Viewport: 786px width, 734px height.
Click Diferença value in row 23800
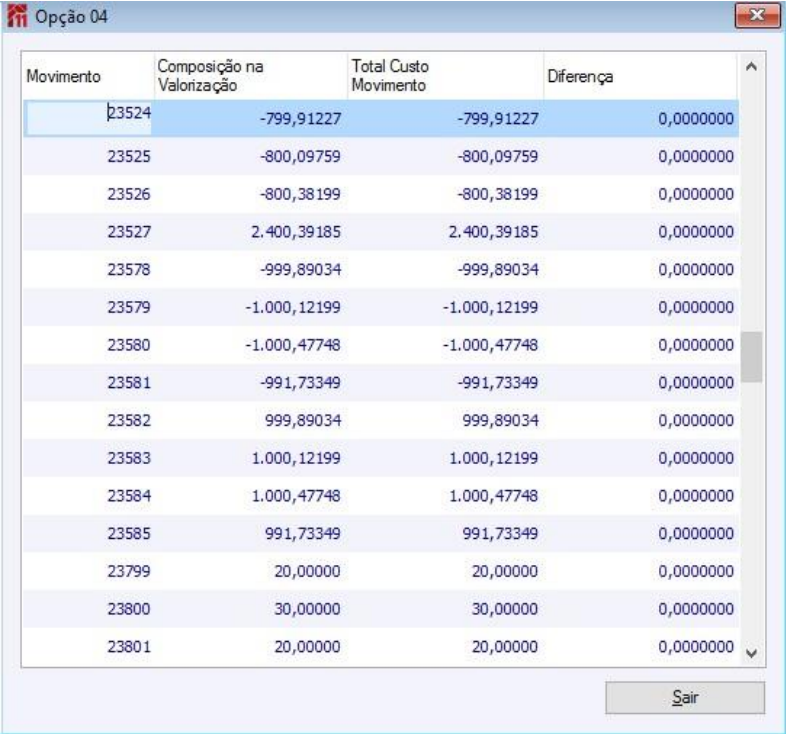[696, 609]
